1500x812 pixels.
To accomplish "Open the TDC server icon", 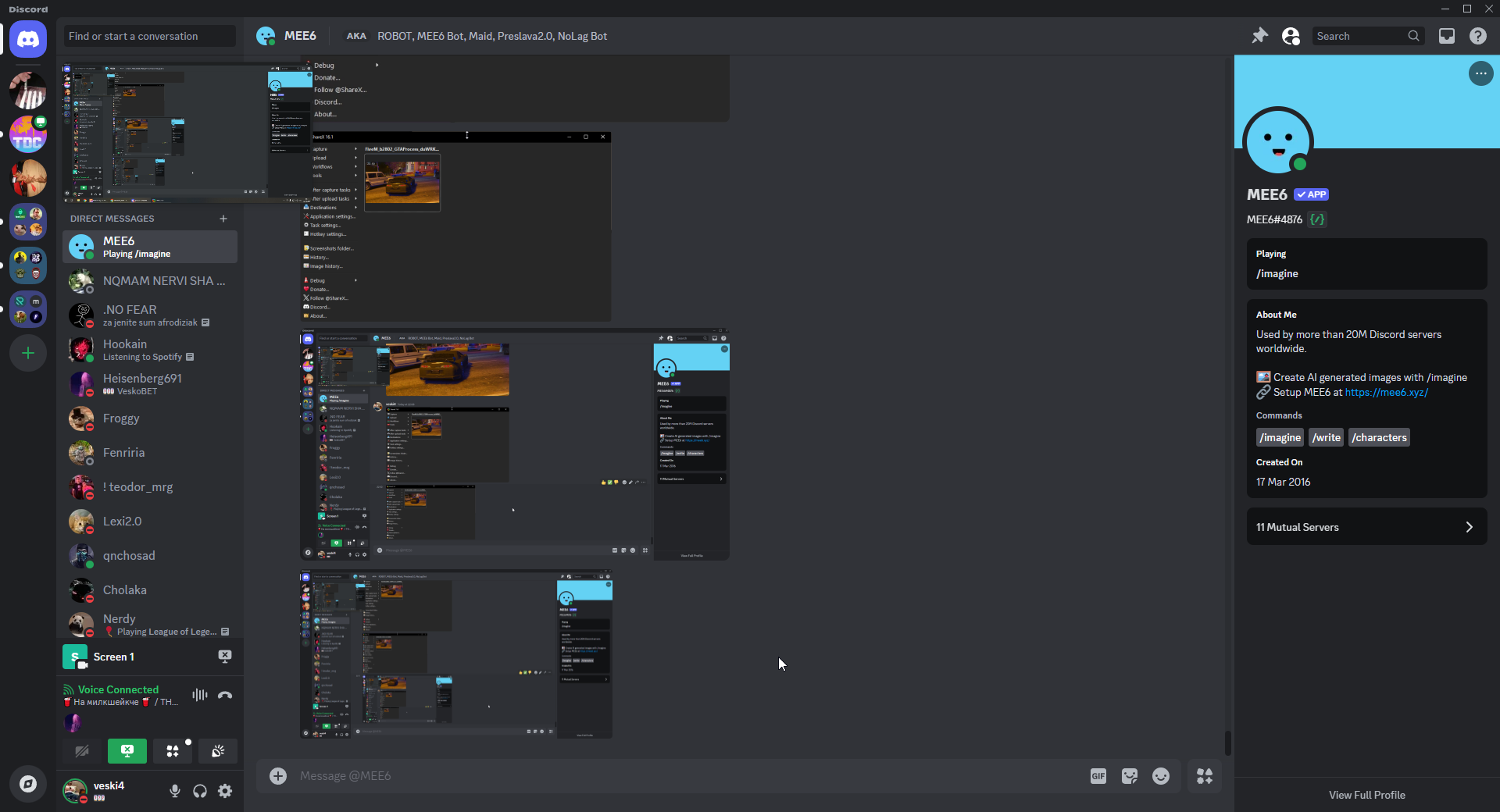I will click(x=28, y=134).
